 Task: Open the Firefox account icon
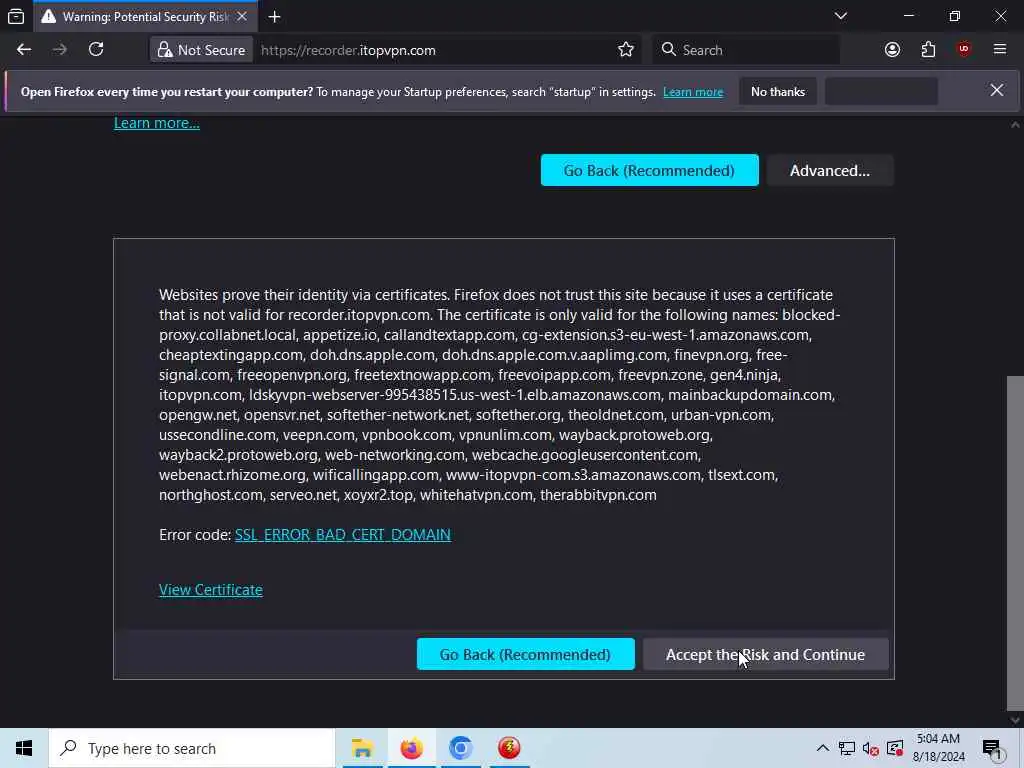(892, 50)
